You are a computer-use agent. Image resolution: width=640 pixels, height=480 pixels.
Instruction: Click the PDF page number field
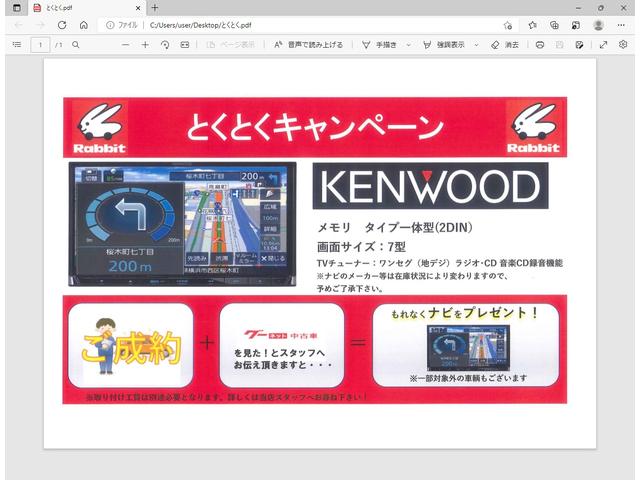point(40,45)
